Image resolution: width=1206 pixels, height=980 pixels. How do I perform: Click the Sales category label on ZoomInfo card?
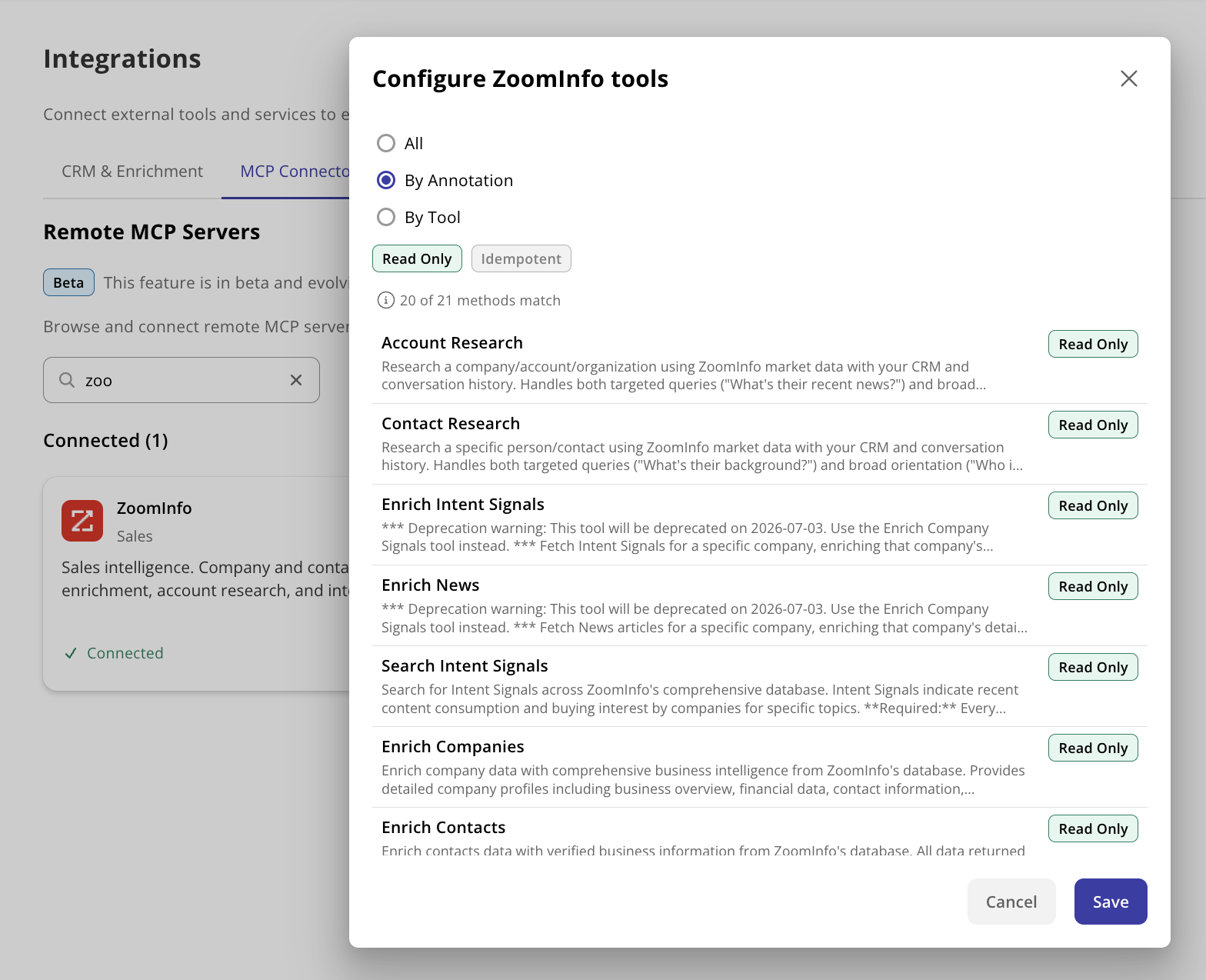(135, 536)
